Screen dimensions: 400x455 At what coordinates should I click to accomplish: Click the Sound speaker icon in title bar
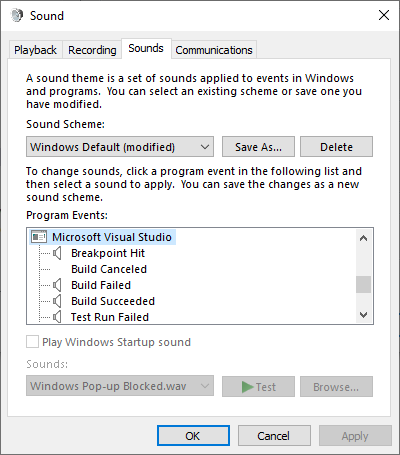click(17, 15)
